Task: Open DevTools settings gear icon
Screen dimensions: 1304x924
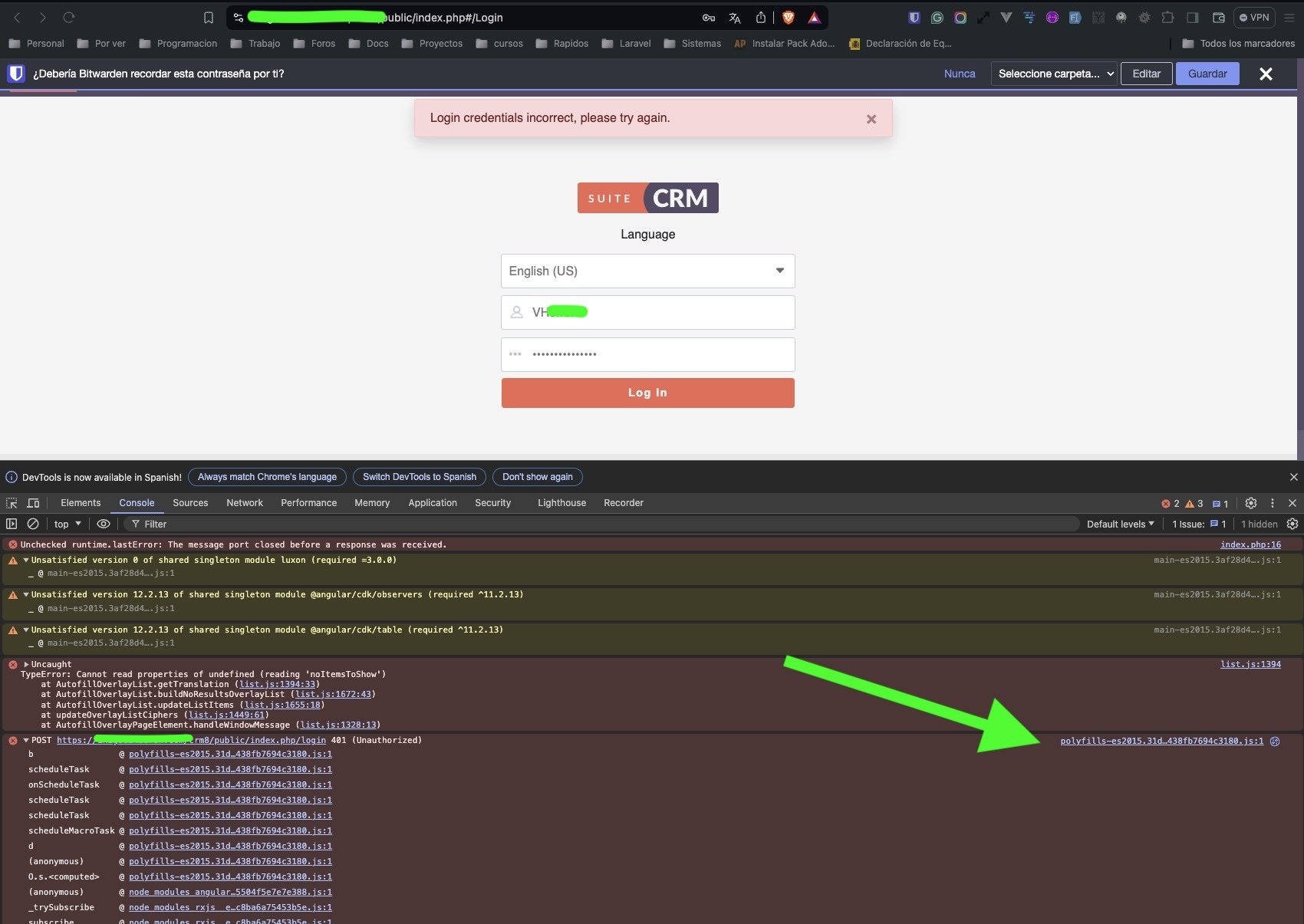Action: pos(1251,503)
